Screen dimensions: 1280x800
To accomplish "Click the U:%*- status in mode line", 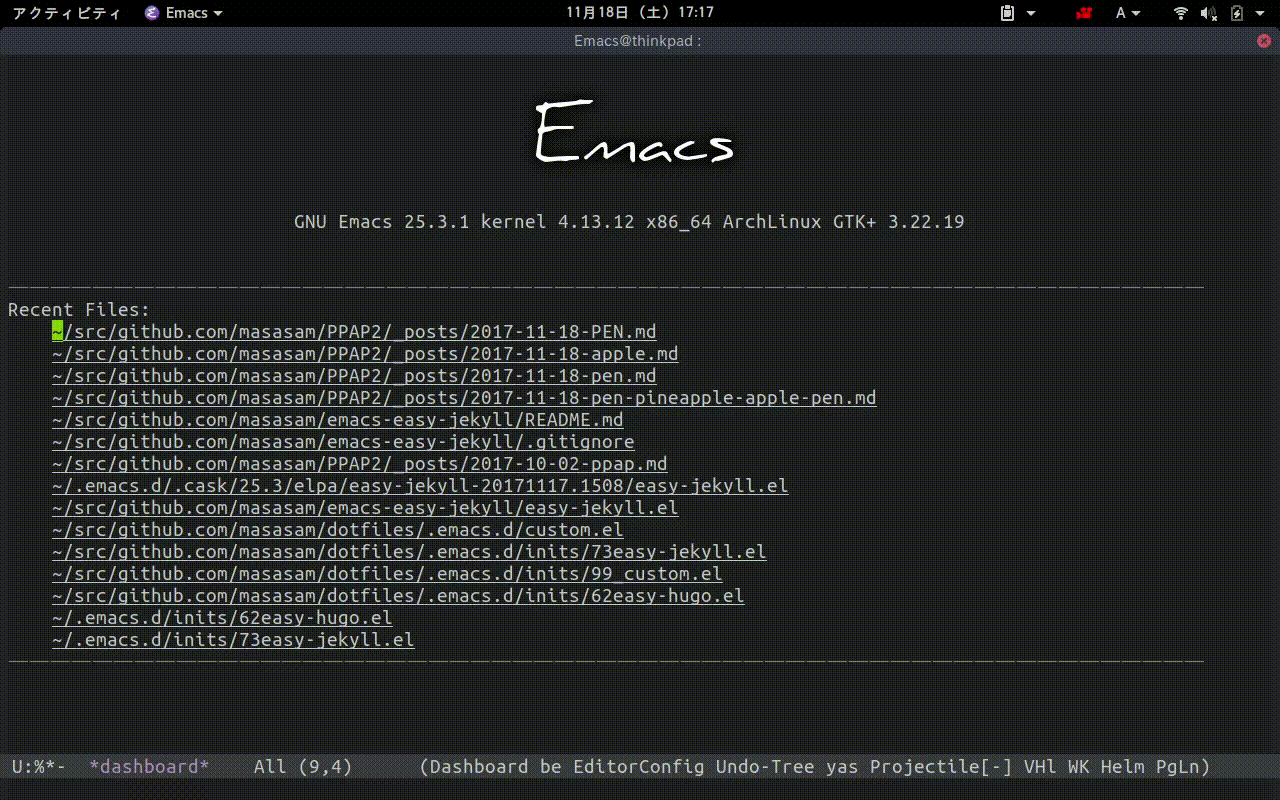I will click(x=39, y=767).
